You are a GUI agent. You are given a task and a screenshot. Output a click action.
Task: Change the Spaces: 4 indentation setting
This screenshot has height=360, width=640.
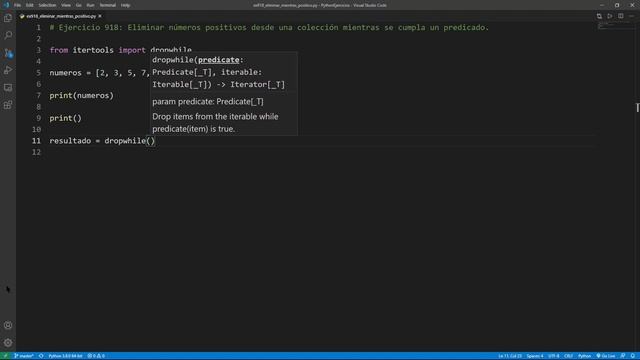tap(535, 356)
